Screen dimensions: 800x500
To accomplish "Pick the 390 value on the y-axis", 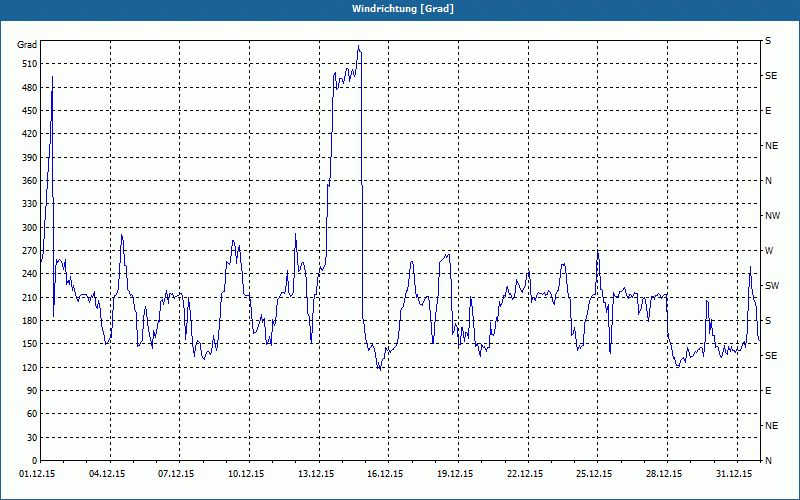I will pyautogui.click(x=28, y=158).
